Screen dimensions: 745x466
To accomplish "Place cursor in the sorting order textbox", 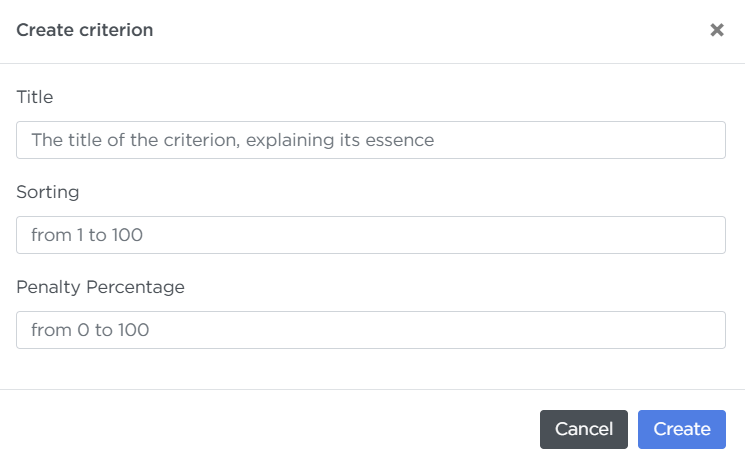I will (x=370, y=235).
